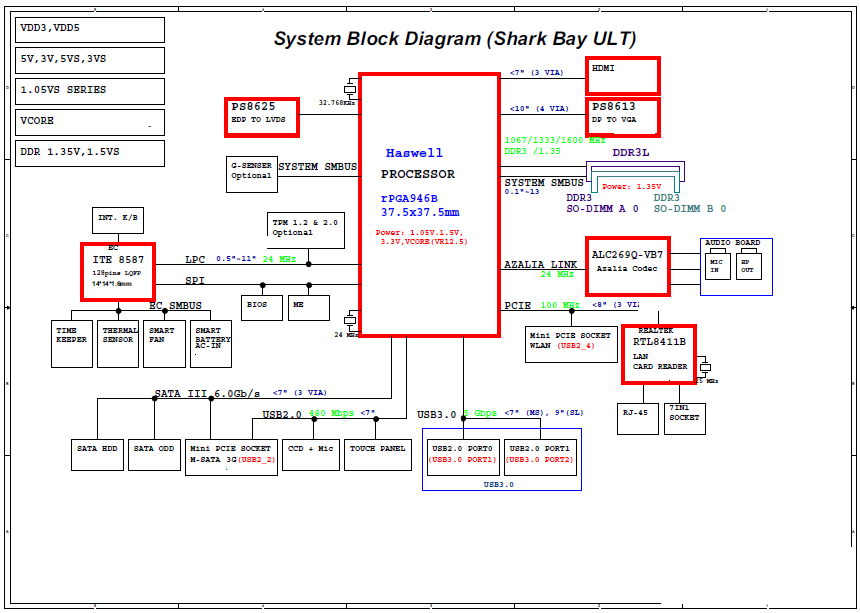Click the AZALIA LINK label
The image size is (860, 613).
click(x=540, y=265)
